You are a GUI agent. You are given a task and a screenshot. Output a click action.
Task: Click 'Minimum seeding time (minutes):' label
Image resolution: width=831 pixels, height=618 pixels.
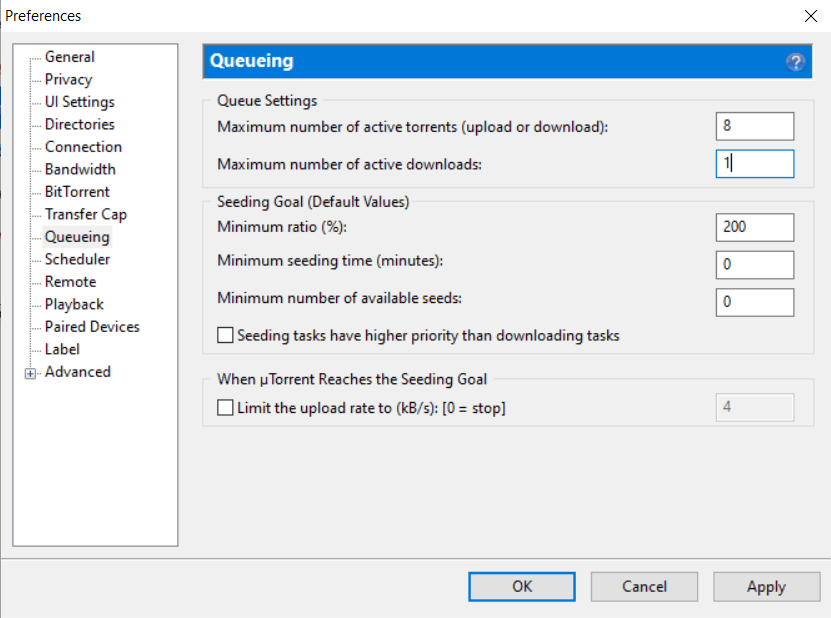[330, 261]
